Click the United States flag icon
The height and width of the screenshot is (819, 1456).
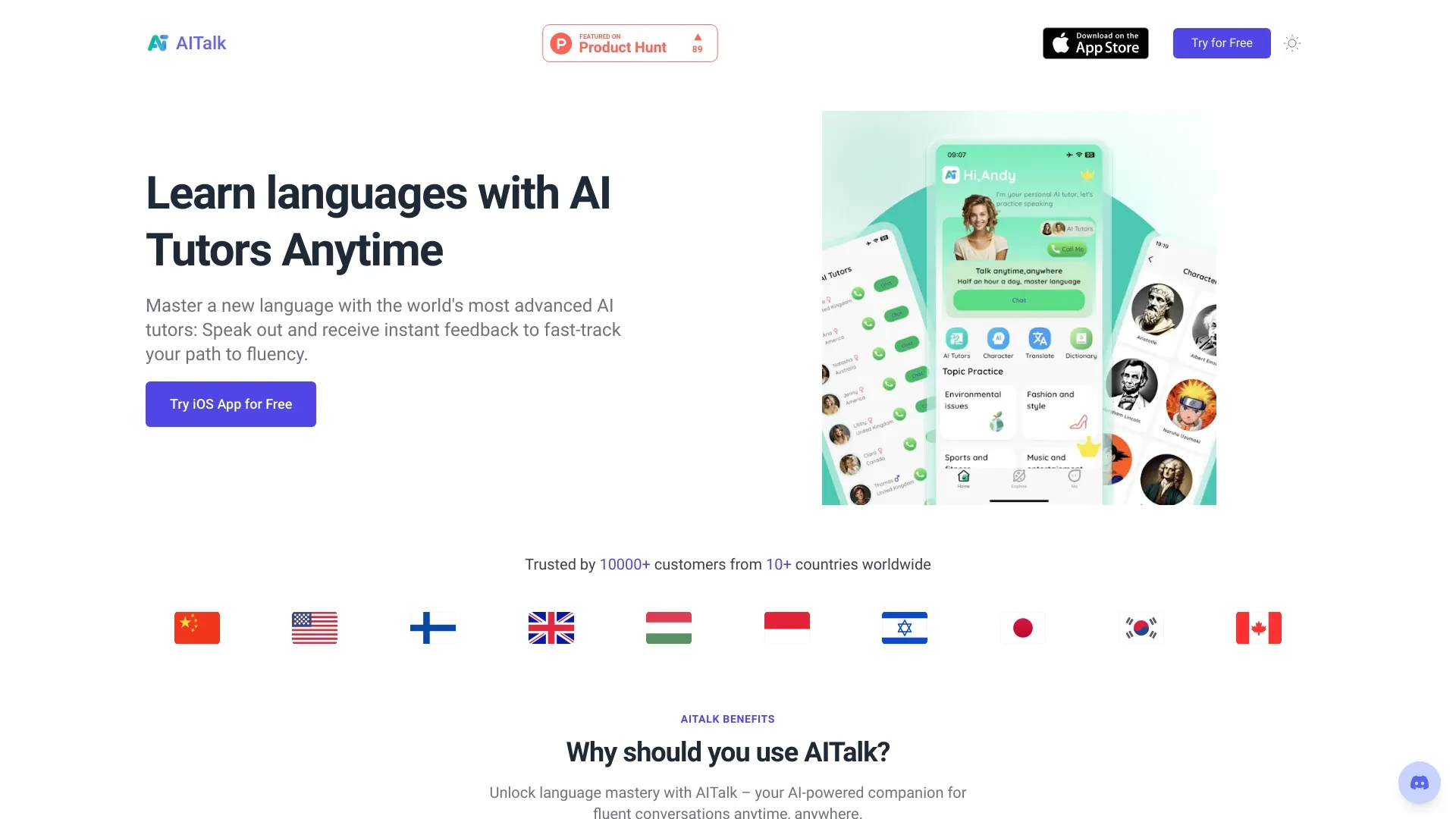click(x=314, y=628)
